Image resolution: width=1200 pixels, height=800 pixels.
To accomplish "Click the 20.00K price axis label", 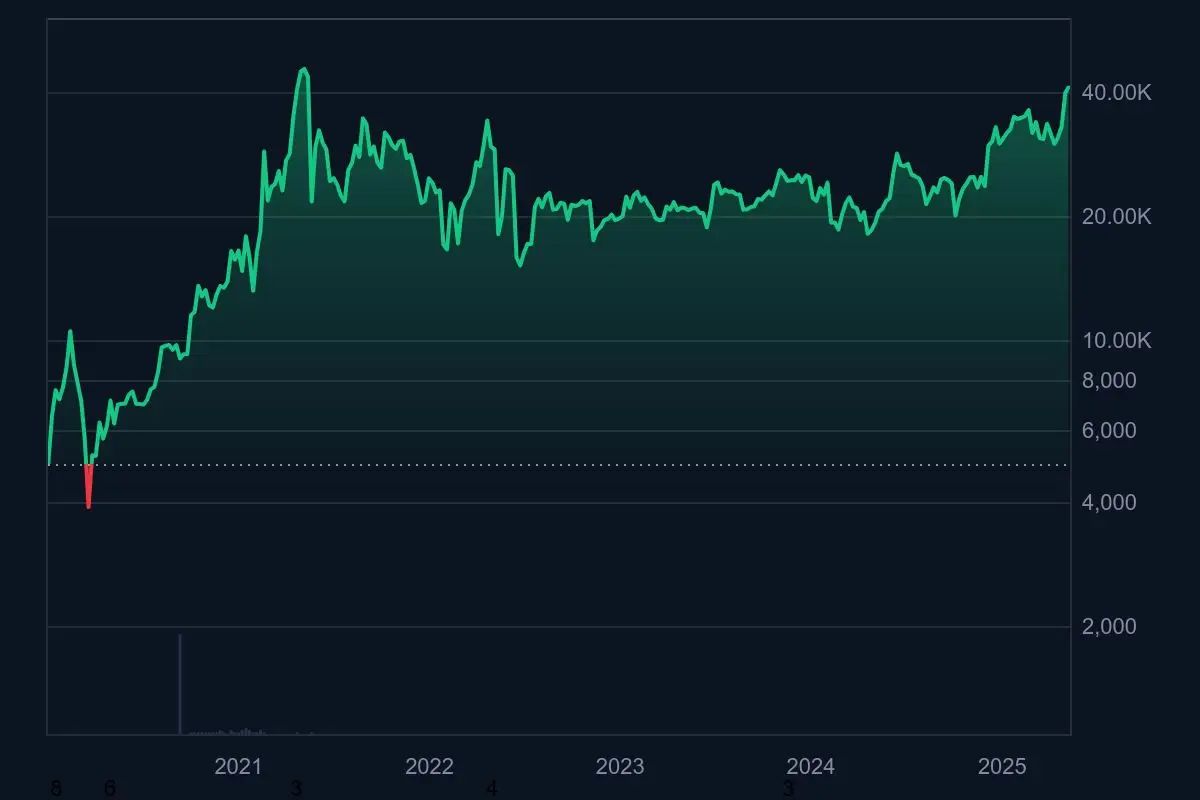I will 1117,217.
